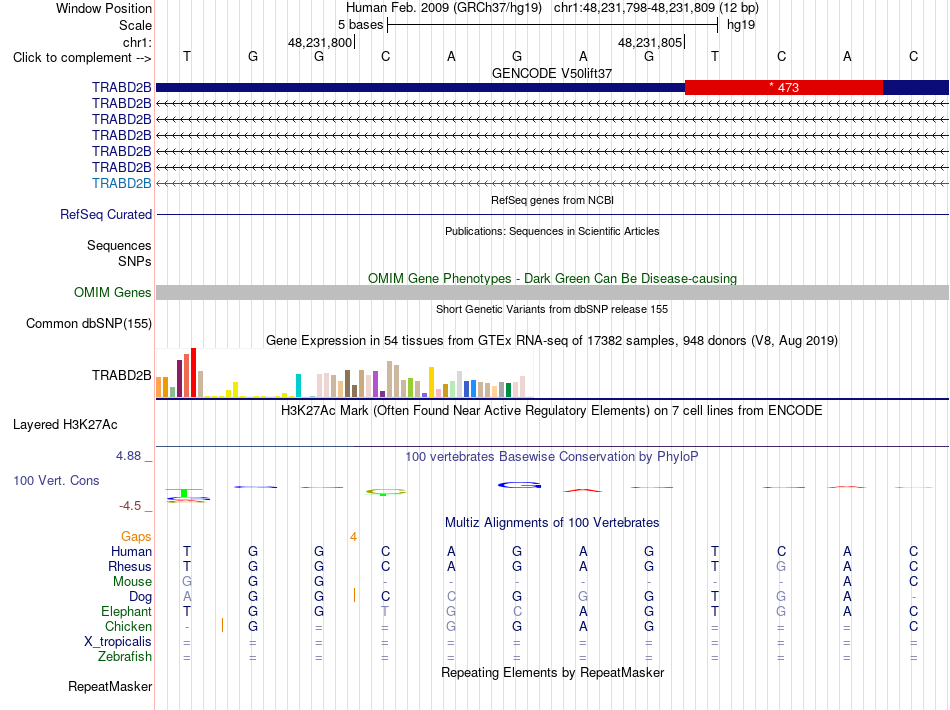Open OMIM Gene Phenotypes track title
Image resolution: width=950 pixels, height=710 pixels.
pyautogui.click(x=552, y=279)
